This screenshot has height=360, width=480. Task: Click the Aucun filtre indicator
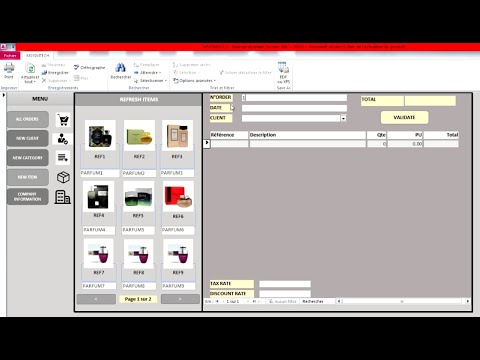point(283,301)
